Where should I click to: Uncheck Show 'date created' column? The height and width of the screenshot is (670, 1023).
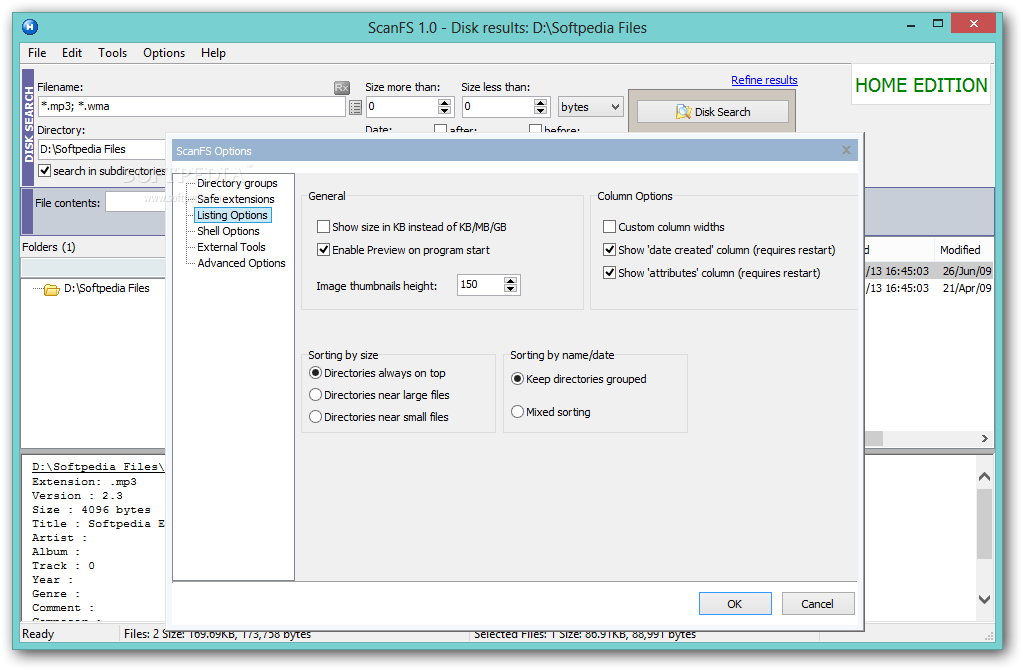click(609, 249)
